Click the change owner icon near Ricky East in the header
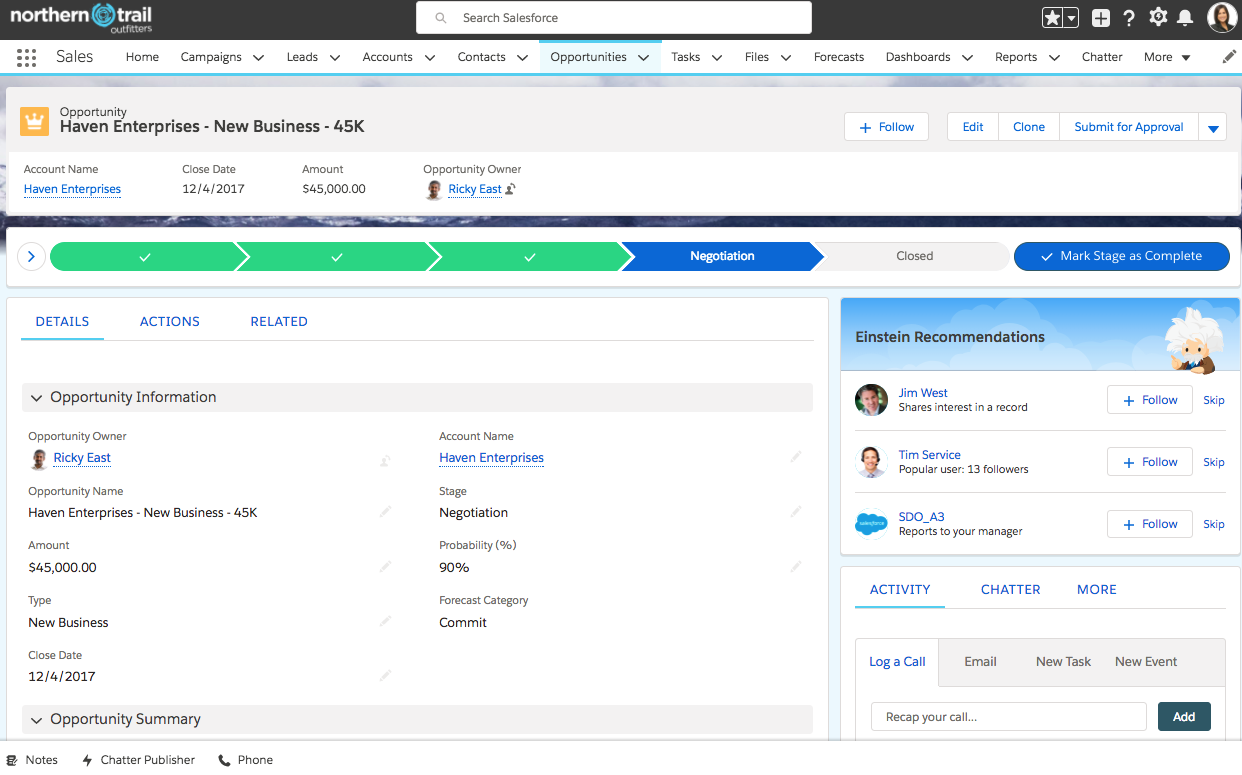Screen dimensions: 1242x775 click(x=510, y=189)
